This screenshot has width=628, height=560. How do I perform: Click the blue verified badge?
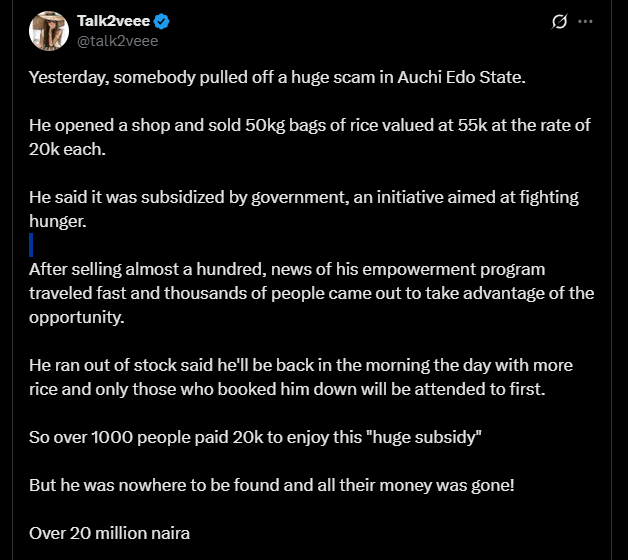(x=162, y=21)
